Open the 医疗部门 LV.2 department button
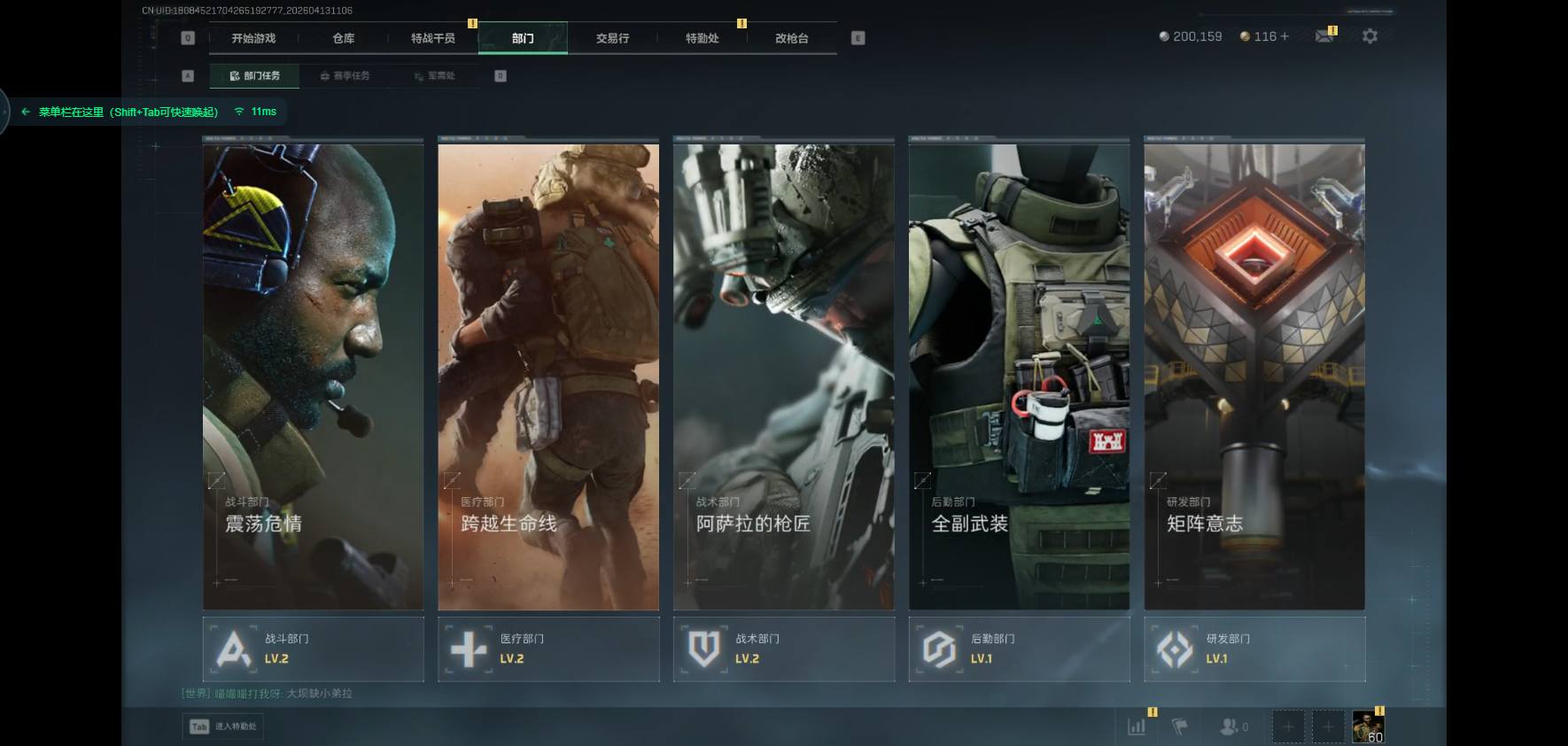 (x=549, y=649)
